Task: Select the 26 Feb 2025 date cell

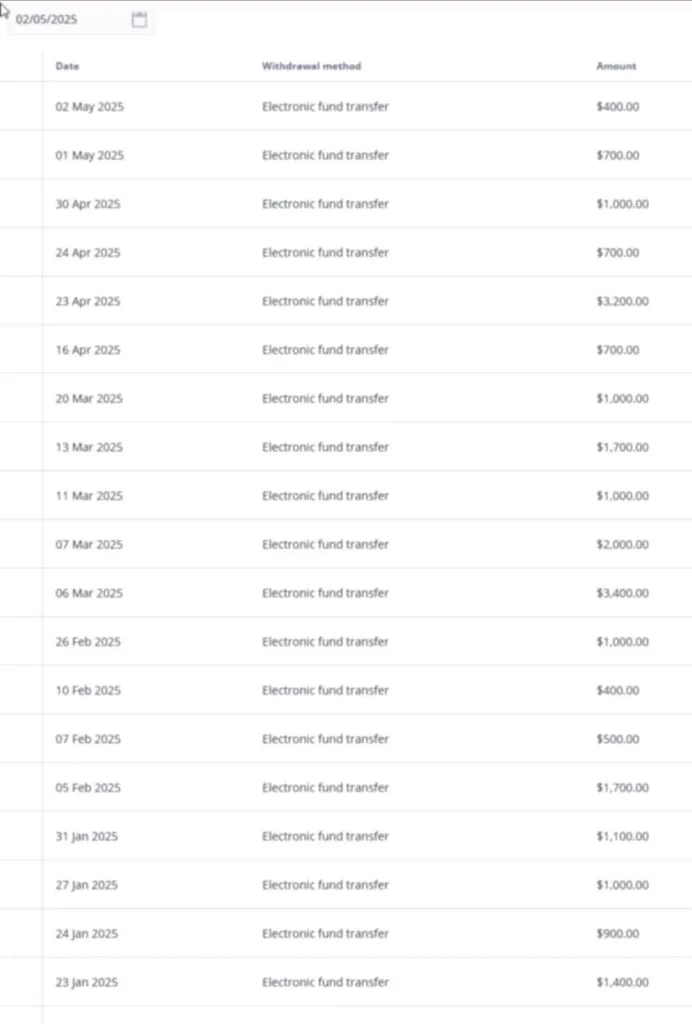Action: [88, 642]
